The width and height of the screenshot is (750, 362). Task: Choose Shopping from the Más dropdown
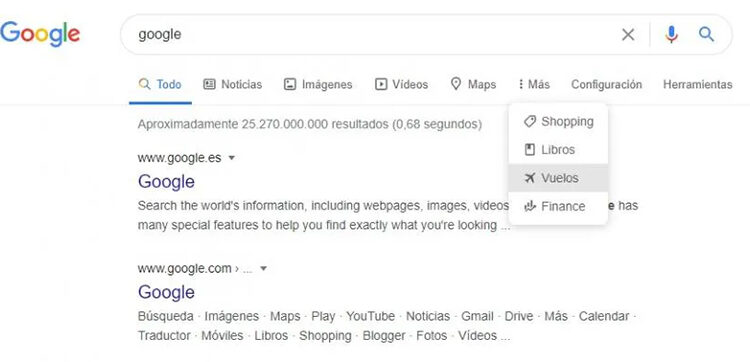558,121
